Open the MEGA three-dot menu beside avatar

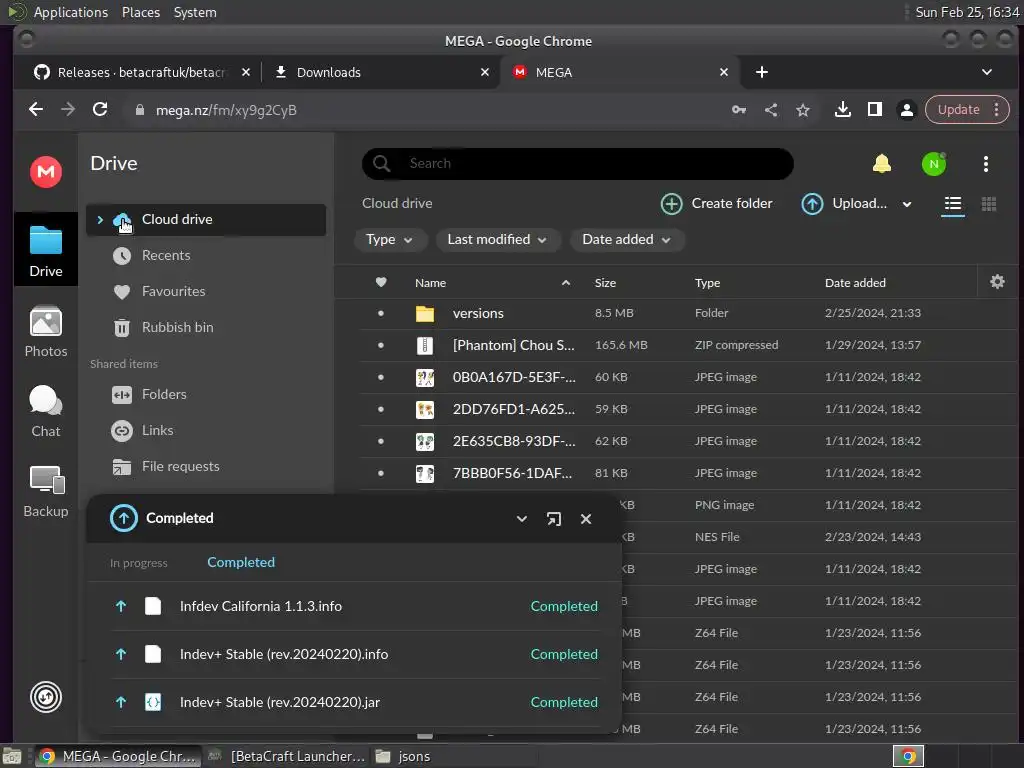(x=985, y=164)
